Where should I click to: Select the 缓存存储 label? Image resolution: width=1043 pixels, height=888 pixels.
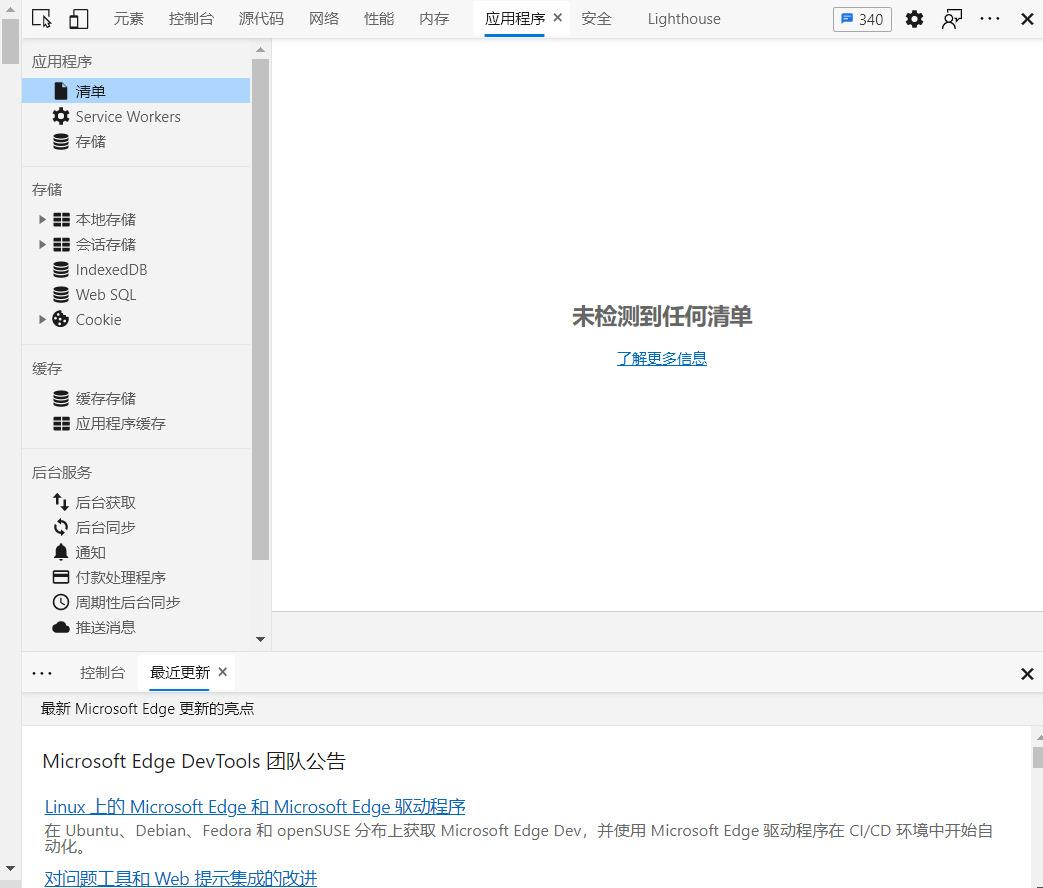[x=106, y=398]
